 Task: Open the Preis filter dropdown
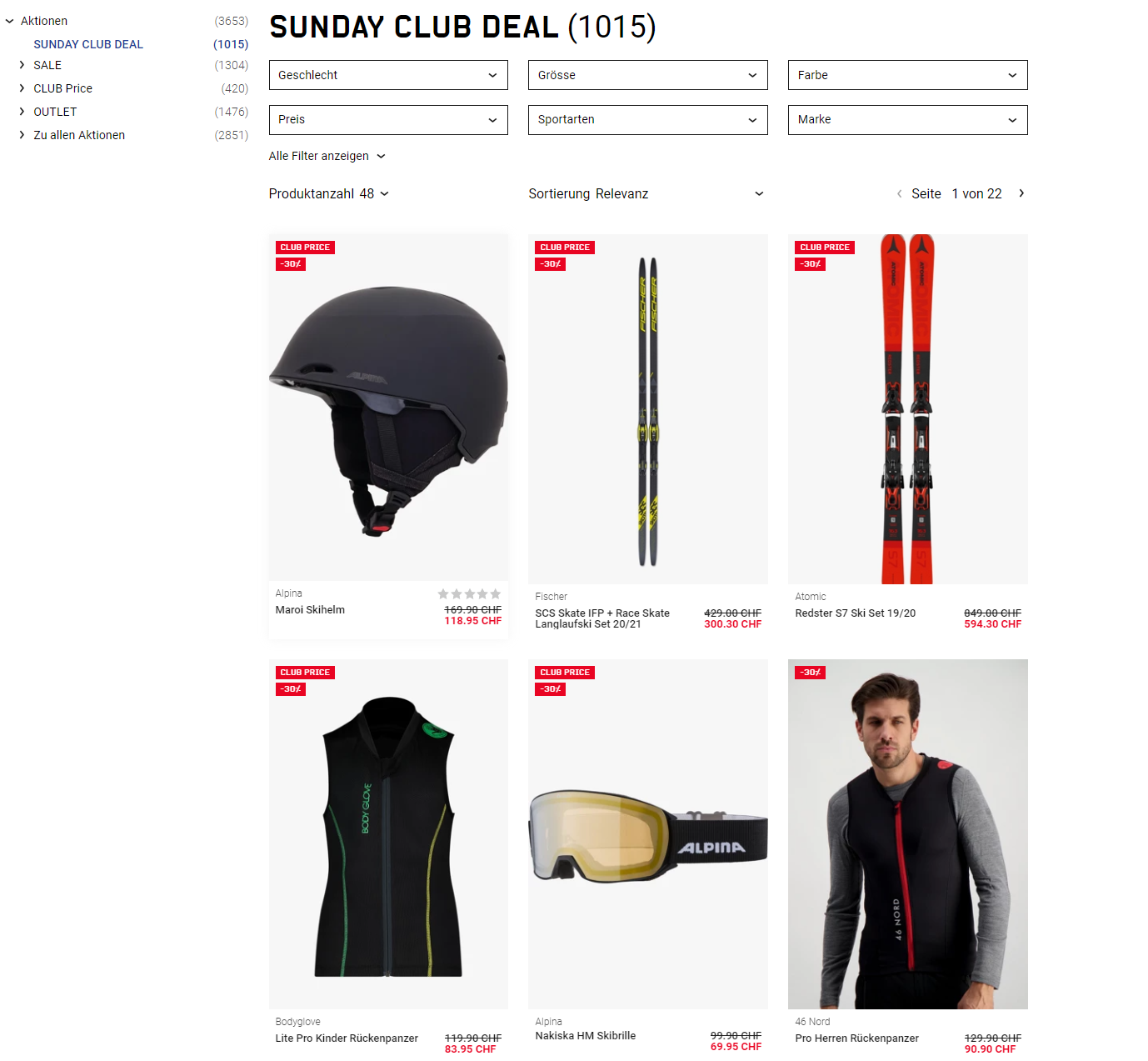(x=388, y=120)
